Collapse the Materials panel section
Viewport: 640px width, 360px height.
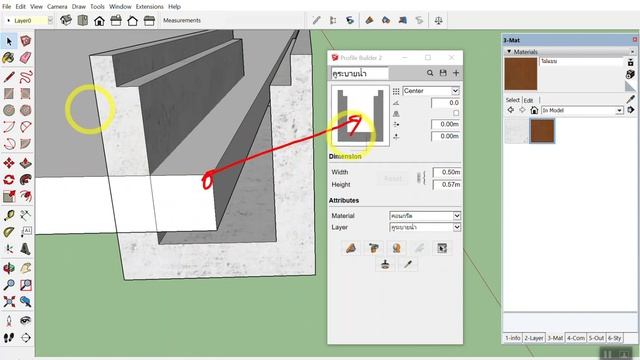[x=509, y=52]
